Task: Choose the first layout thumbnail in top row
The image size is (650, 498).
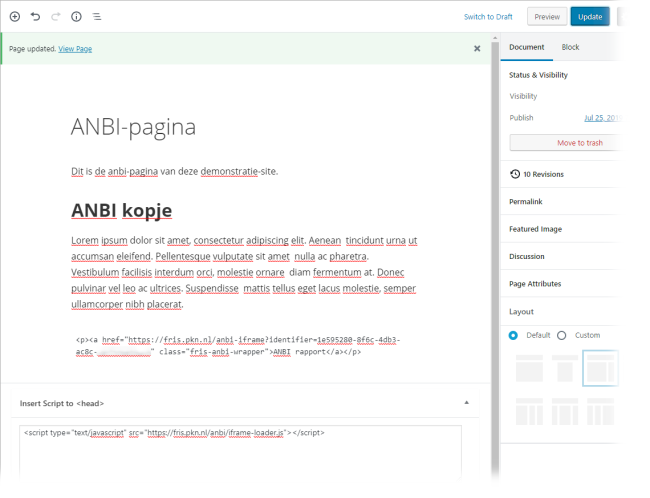Action: (x=529, y=368)
